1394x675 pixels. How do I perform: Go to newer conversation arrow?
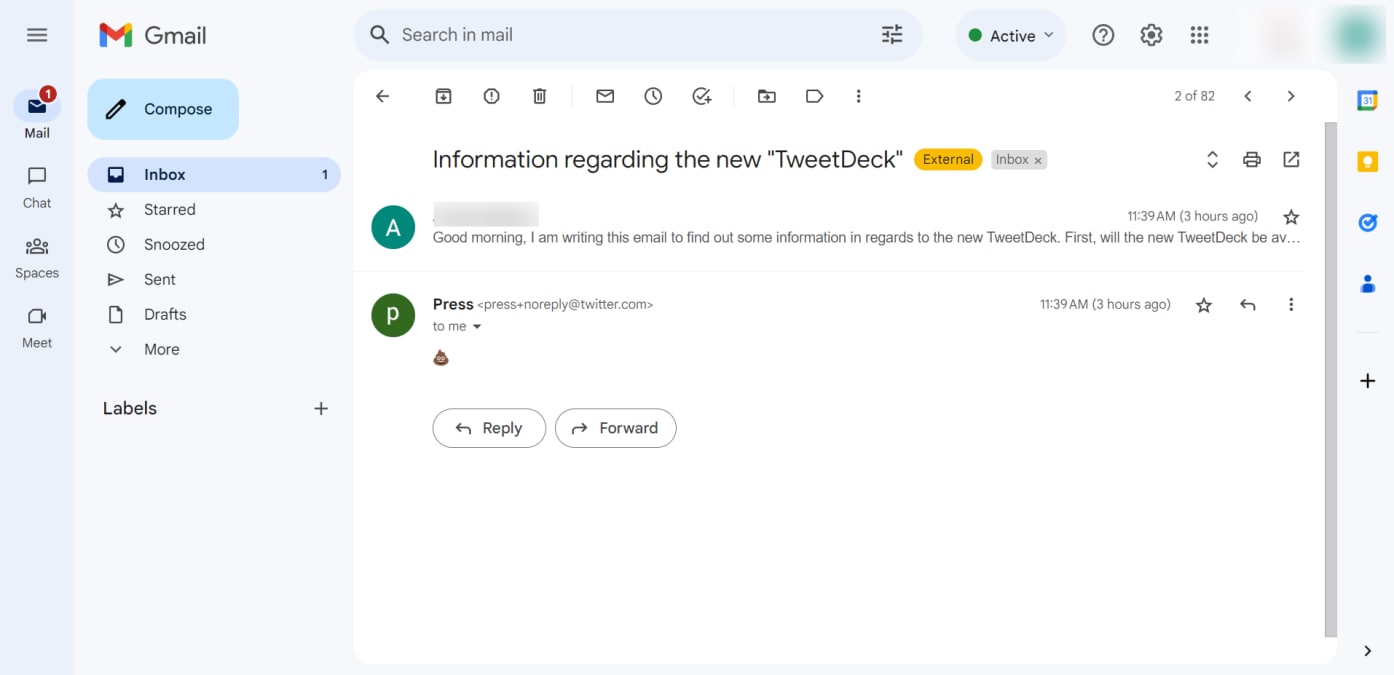tap(1248, 96)
